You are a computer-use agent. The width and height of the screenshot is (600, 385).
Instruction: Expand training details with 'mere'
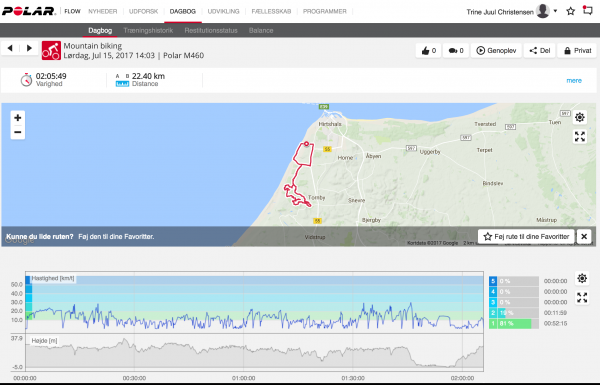coord(574,80)
